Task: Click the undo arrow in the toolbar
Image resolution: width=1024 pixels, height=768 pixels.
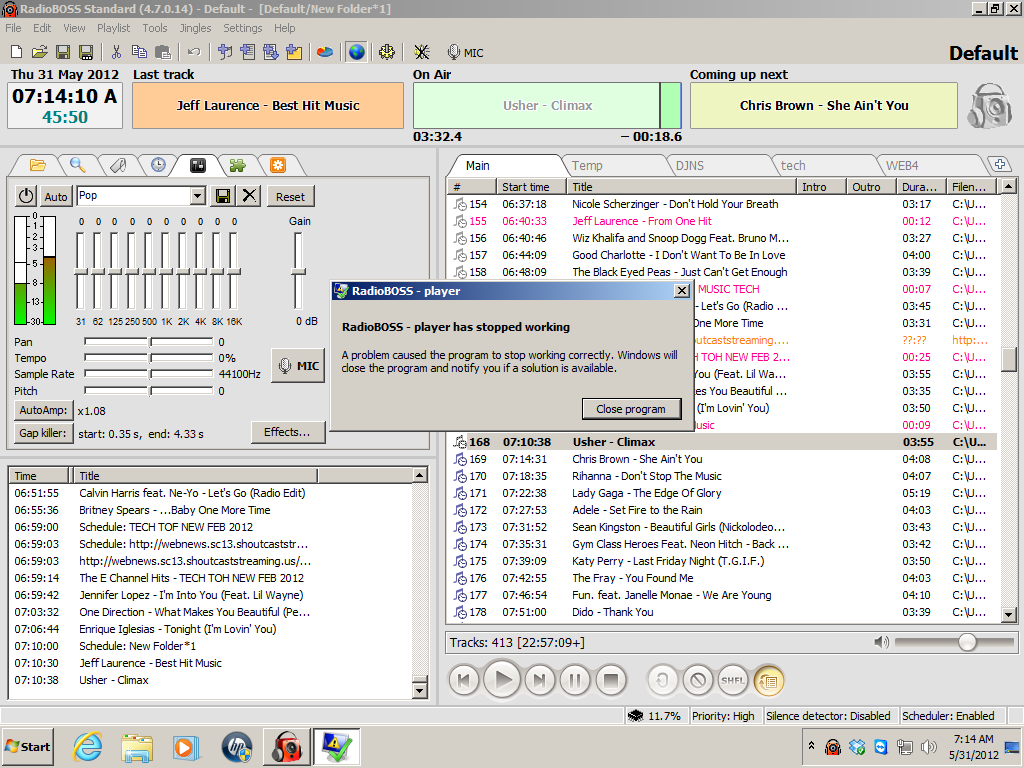Action: tap(194, 52)
